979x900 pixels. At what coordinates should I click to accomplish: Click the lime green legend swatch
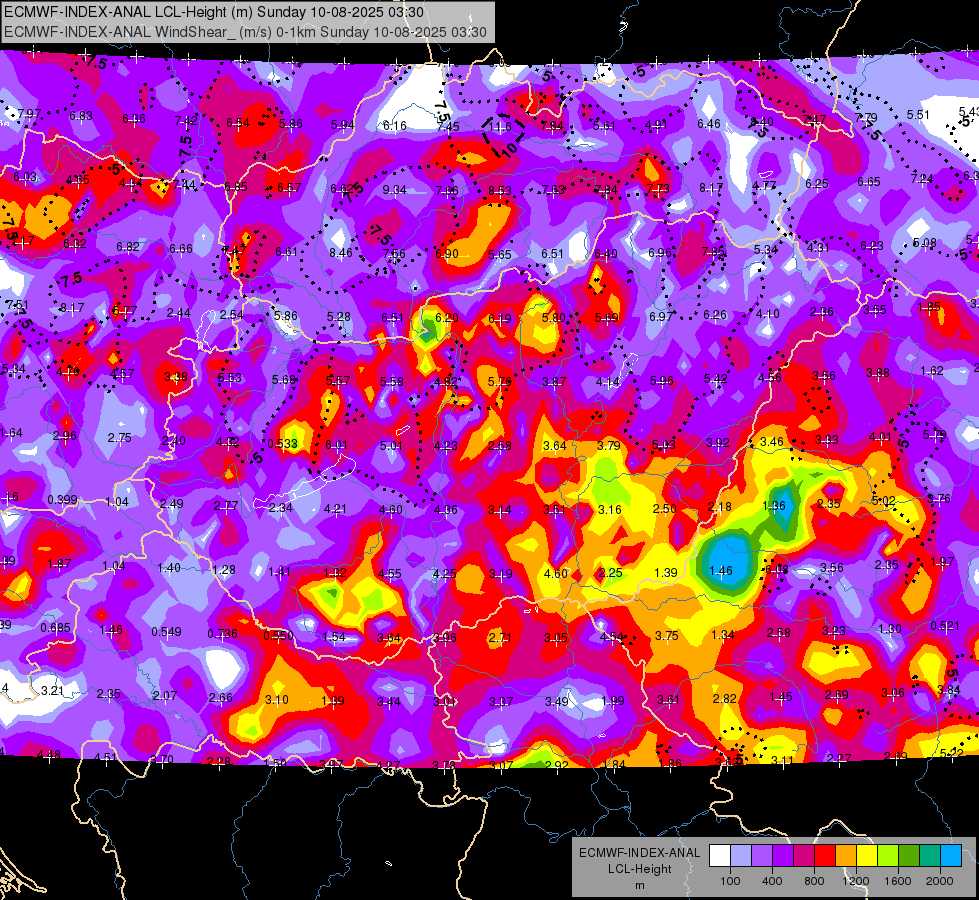pos(888,856)
